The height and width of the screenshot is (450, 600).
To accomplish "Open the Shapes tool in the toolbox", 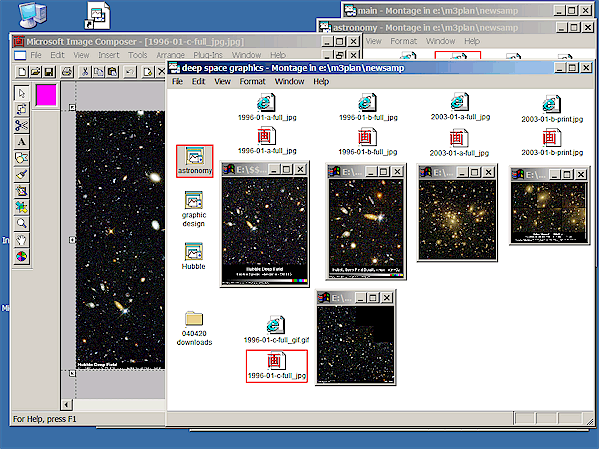I will point(21,158).
